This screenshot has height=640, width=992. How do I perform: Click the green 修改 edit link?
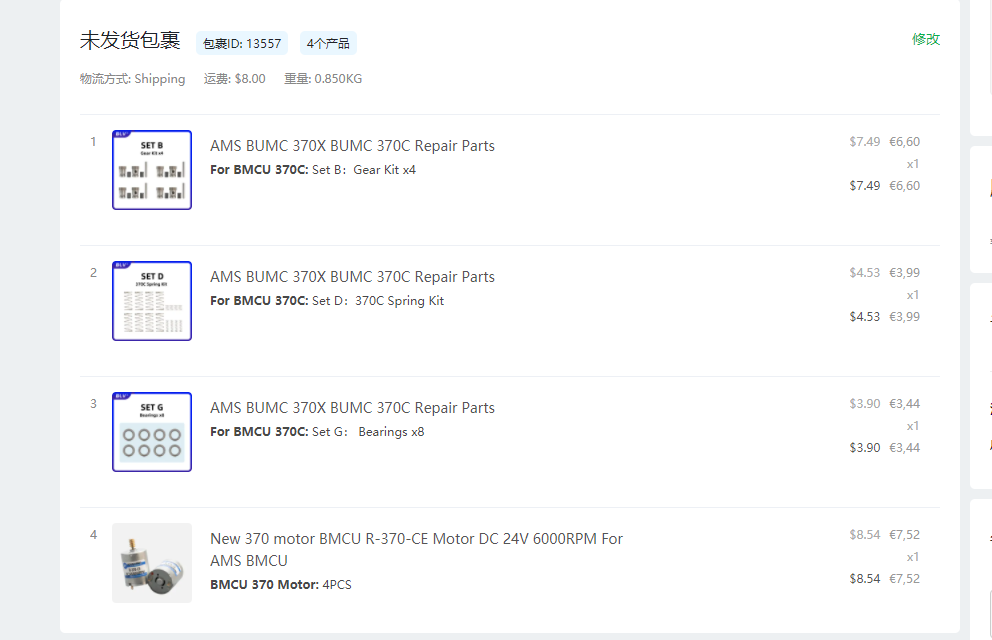pos(925,39)
